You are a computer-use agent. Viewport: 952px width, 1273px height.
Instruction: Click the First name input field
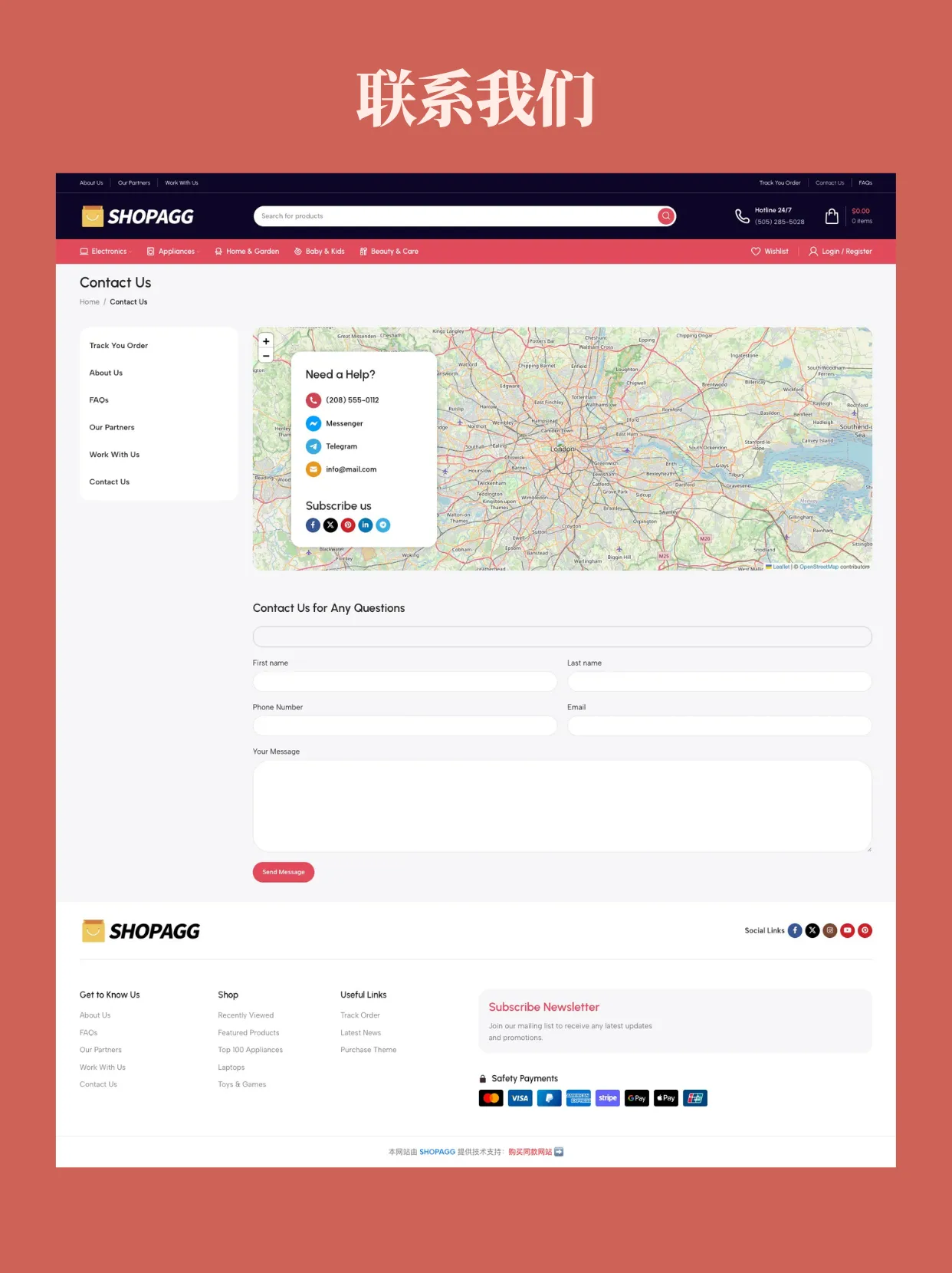(405, 682)
